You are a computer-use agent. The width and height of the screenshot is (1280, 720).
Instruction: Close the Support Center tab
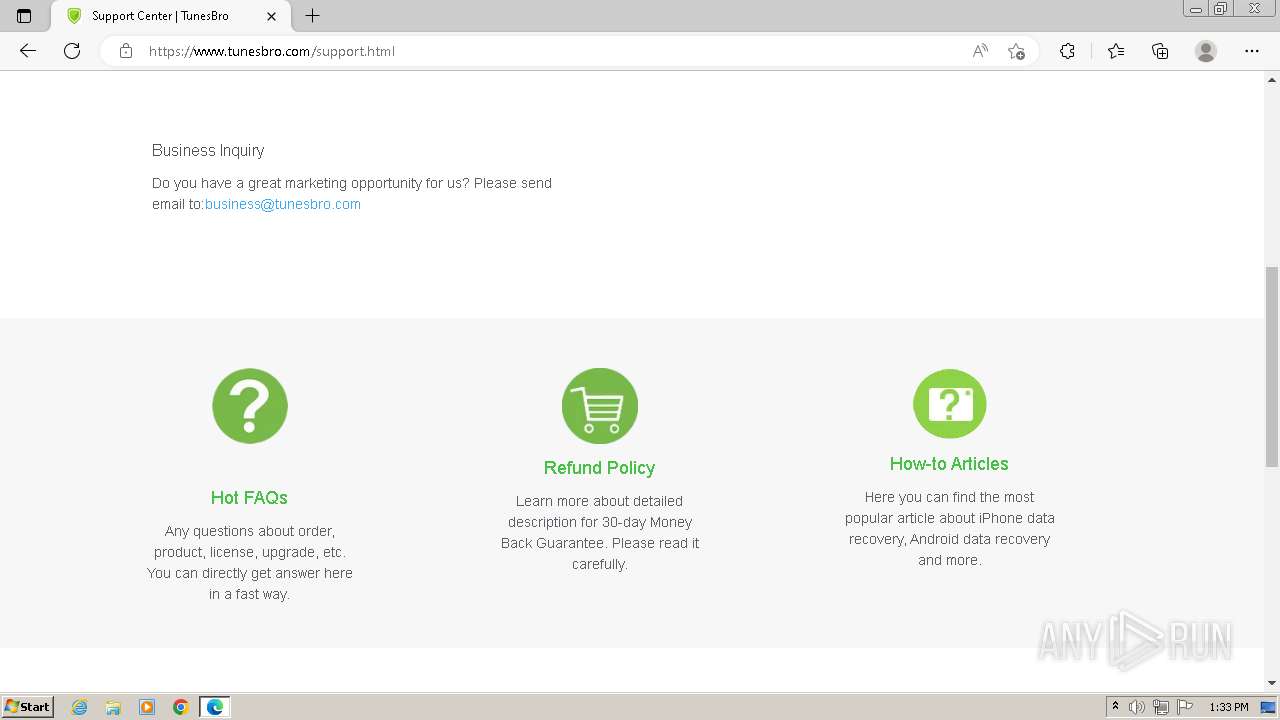tap(272, 16)
